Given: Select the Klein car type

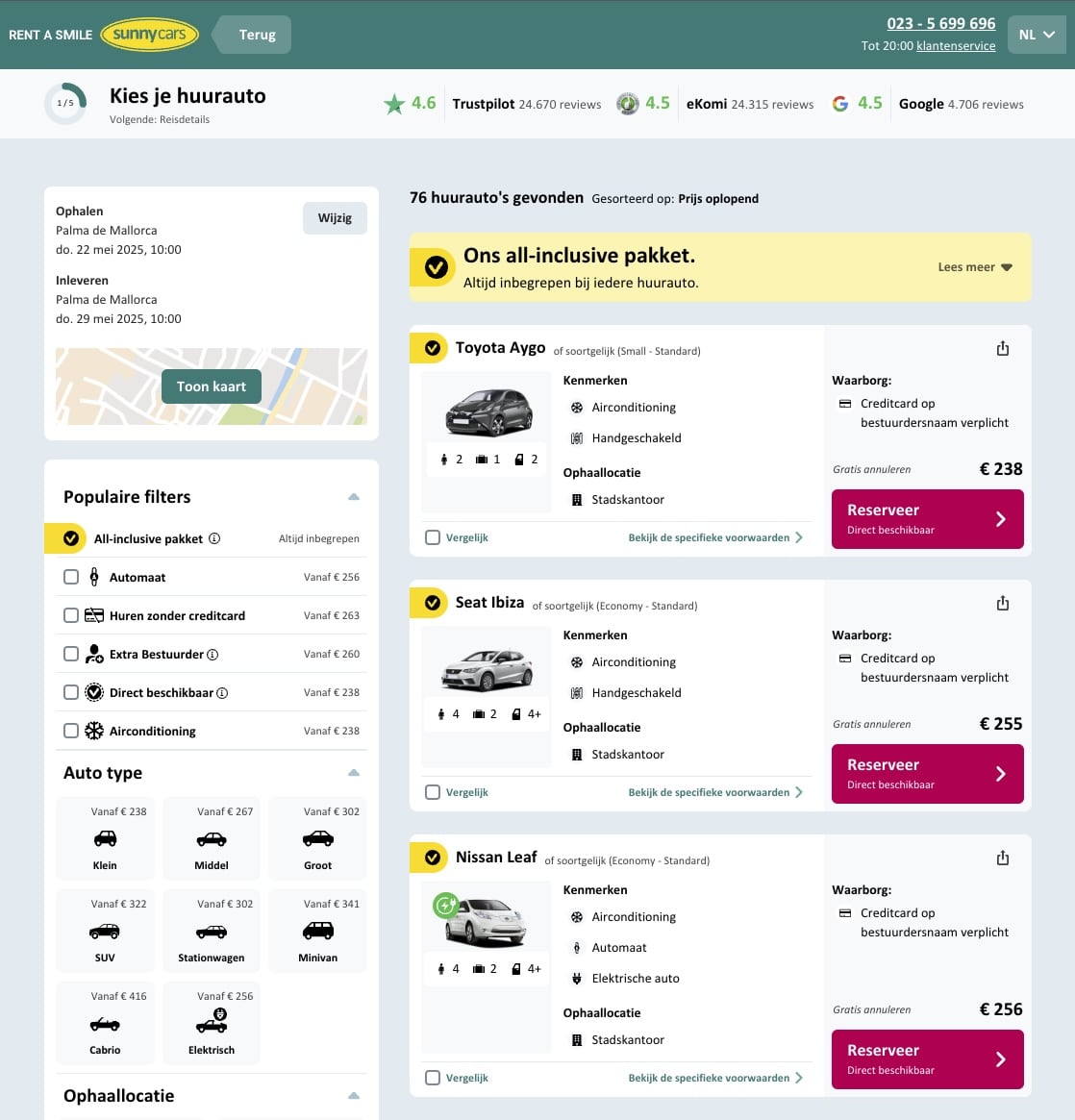Looking at the screenshot, I should (105, 838).
